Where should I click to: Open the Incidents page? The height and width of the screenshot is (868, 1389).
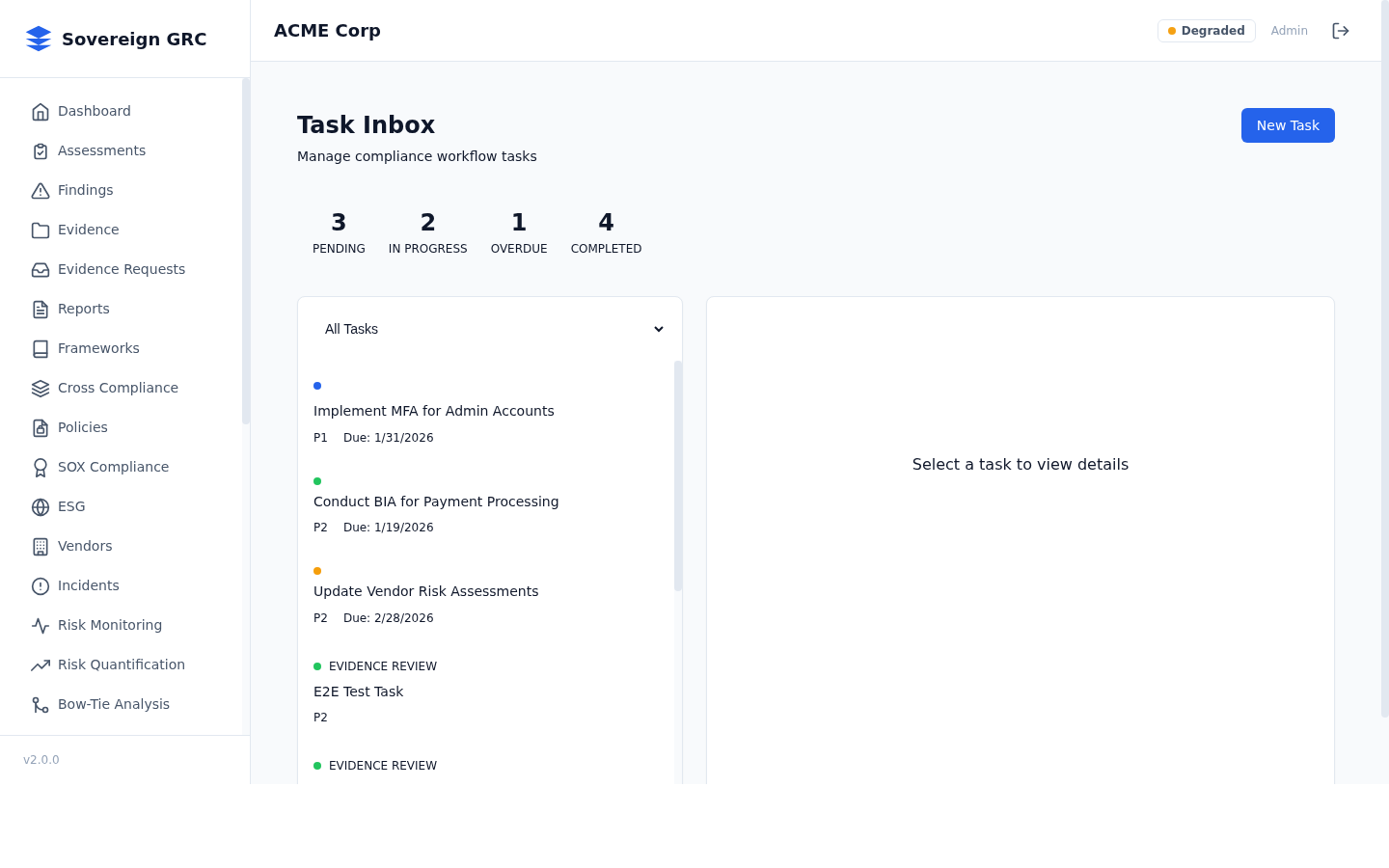[88, 585]
